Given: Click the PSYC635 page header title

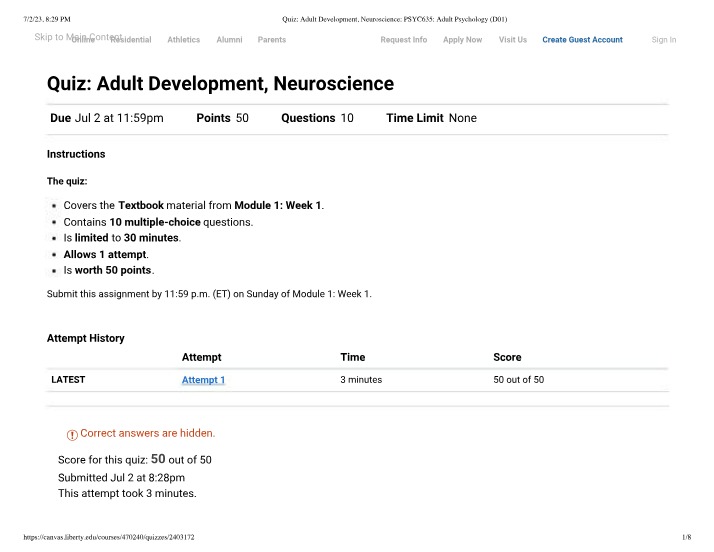Looking at the screenshot, I should pyautogui.click(x=394, y=19).
